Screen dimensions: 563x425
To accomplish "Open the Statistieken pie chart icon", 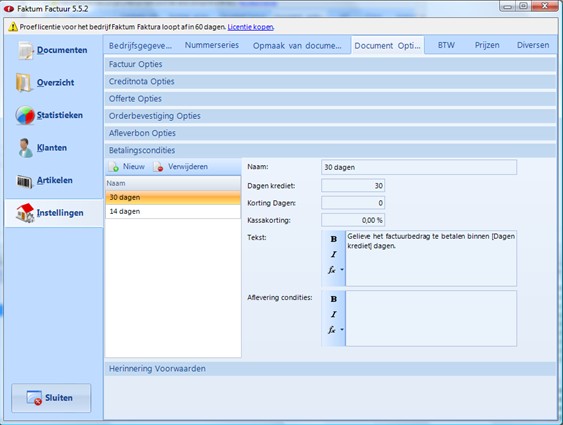I will pos(25,115).
